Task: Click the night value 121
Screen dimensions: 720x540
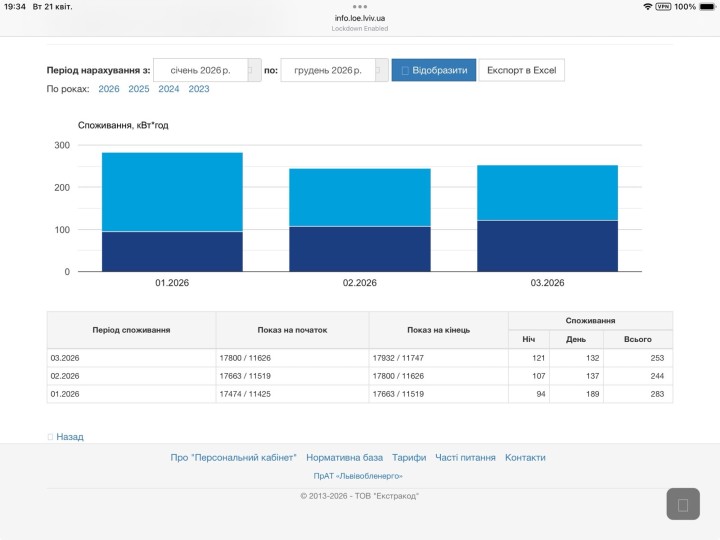Action: tap(539, 358)
